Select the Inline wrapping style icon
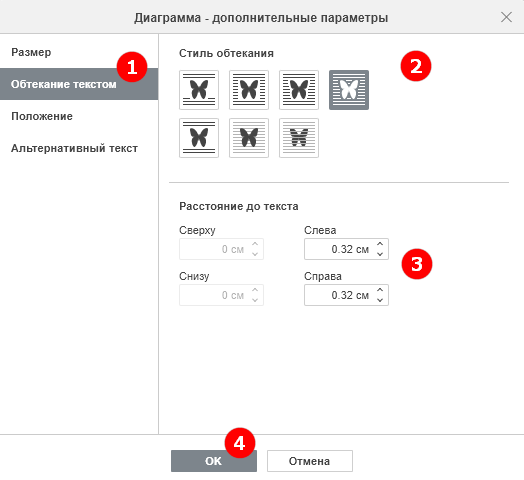Screen dimensions: 524x480 click(x=199, y=90)
